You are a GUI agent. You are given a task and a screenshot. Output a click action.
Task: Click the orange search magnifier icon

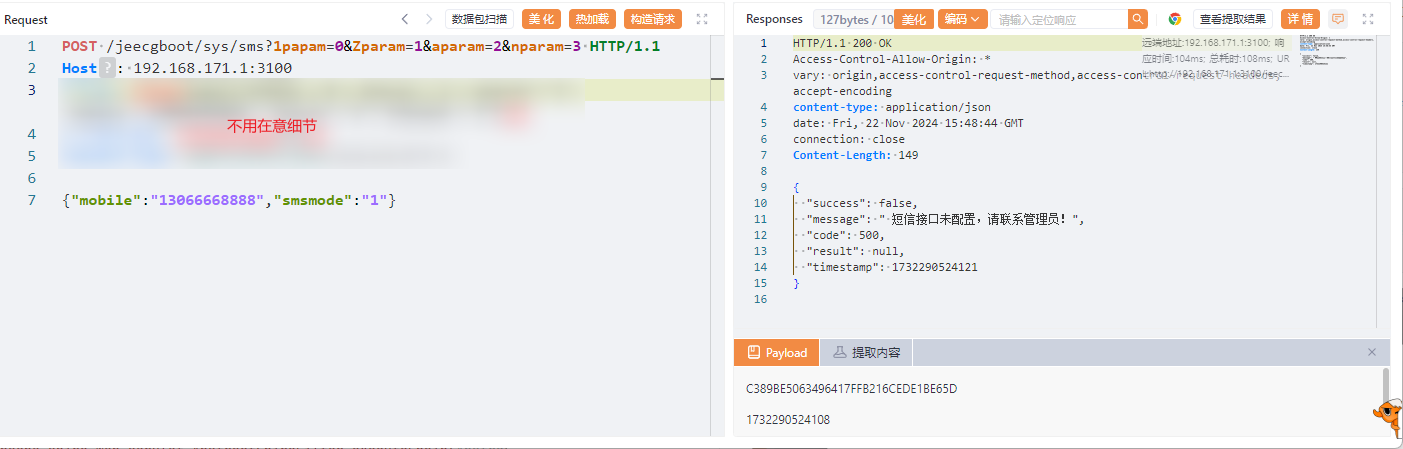pos(1138,19)
